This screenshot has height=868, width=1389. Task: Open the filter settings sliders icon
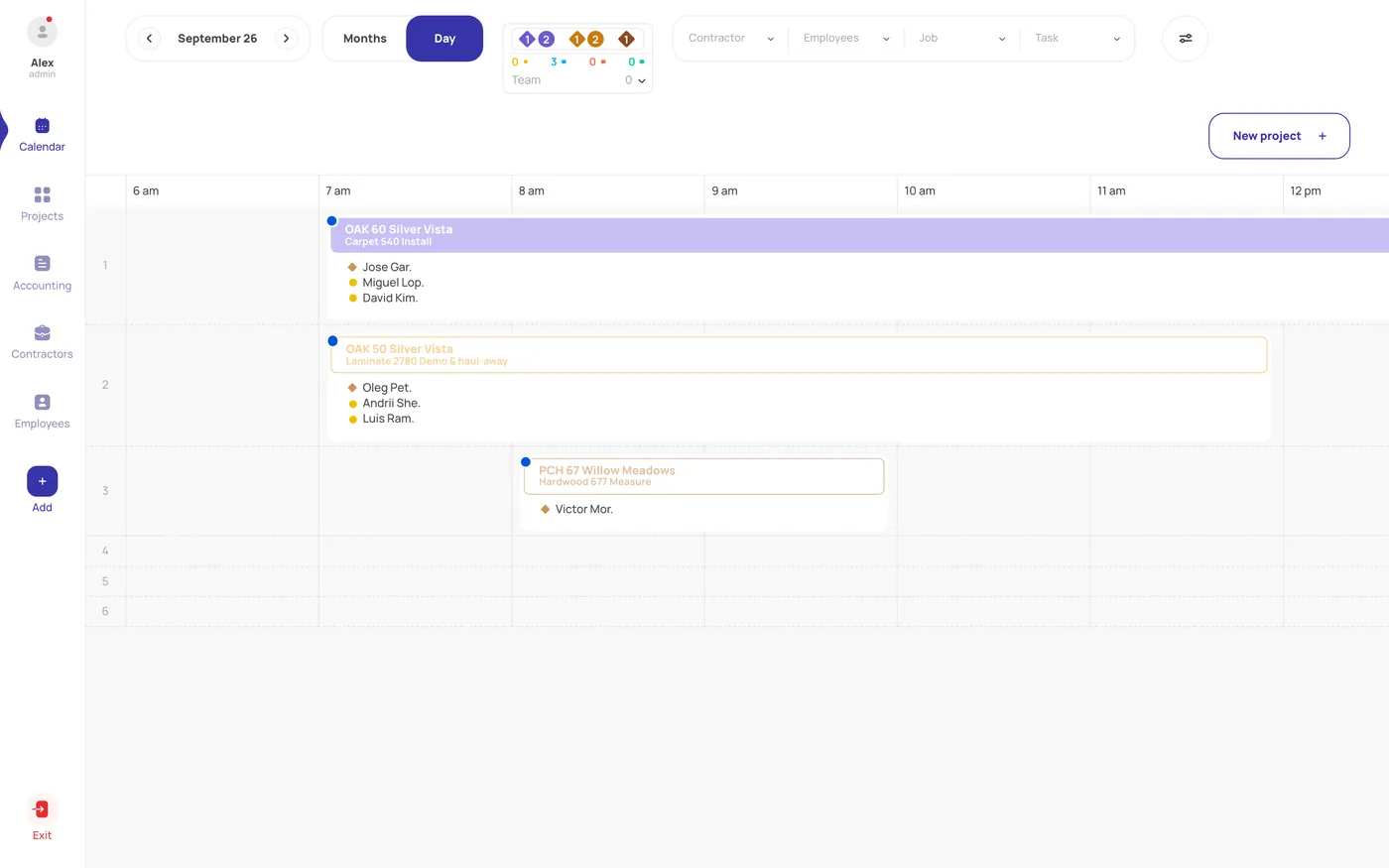1185,39
